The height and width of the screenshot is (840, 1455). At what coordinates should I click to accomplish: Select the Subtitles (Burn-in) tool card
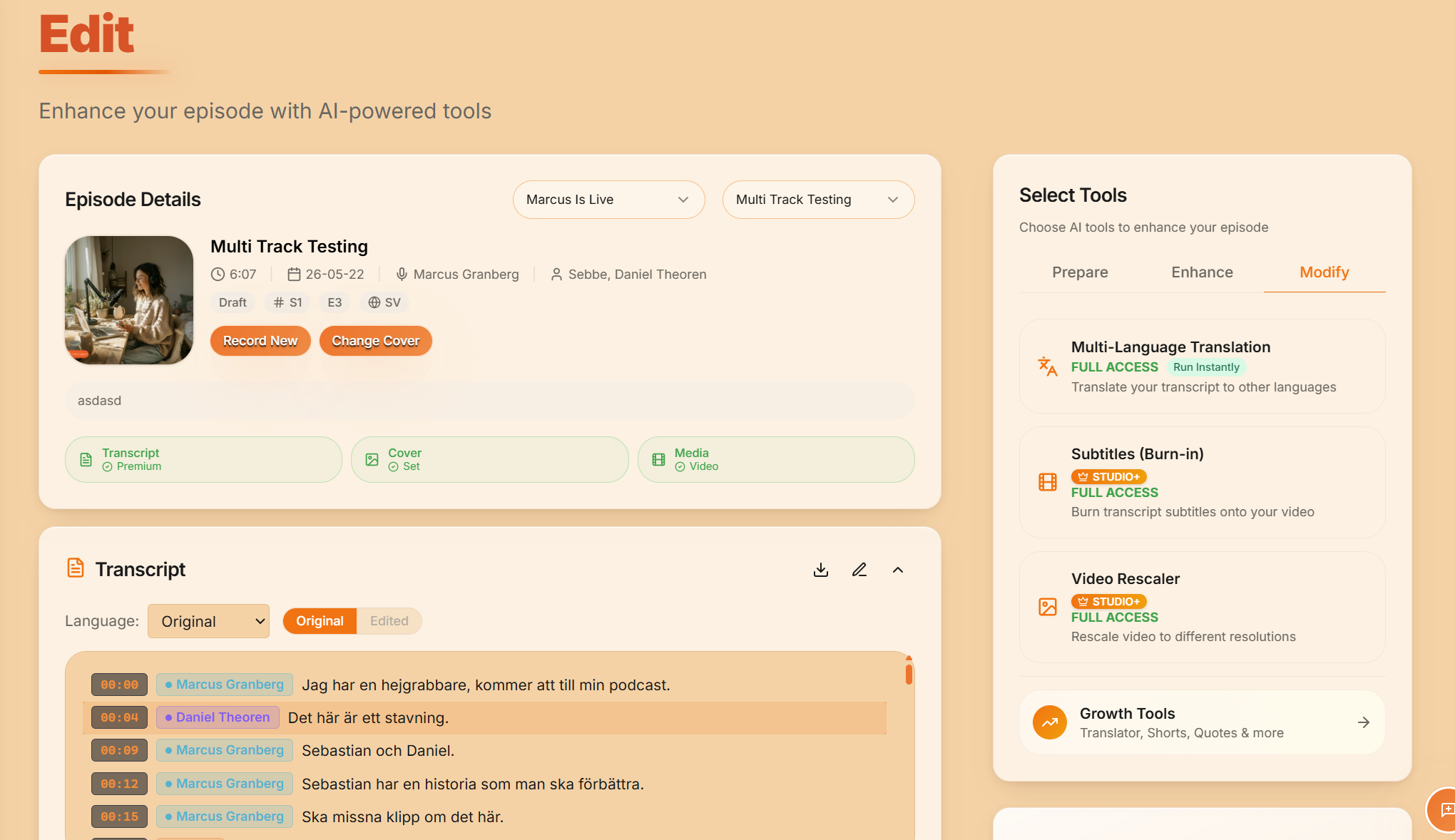pos(1203,482)
